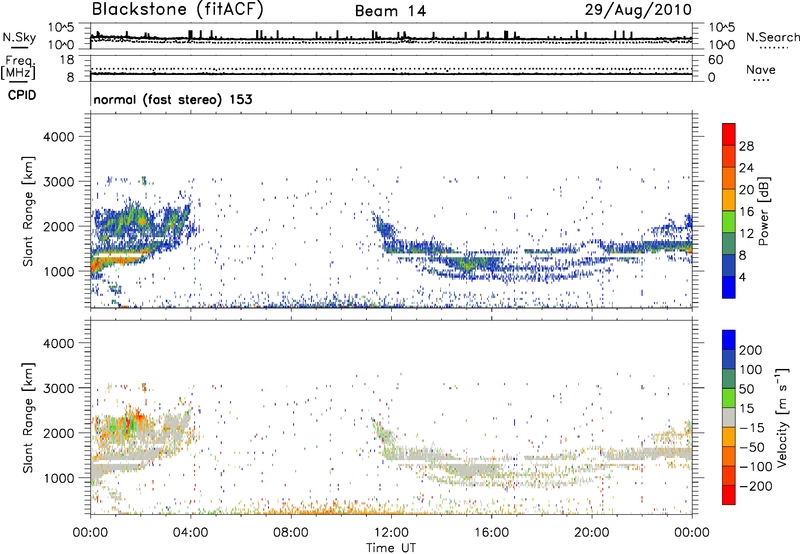Image resolution: width=800 pixels, height=554 pixels.
Task: Click the '28' tick on power colorbar
Action: 746,146
